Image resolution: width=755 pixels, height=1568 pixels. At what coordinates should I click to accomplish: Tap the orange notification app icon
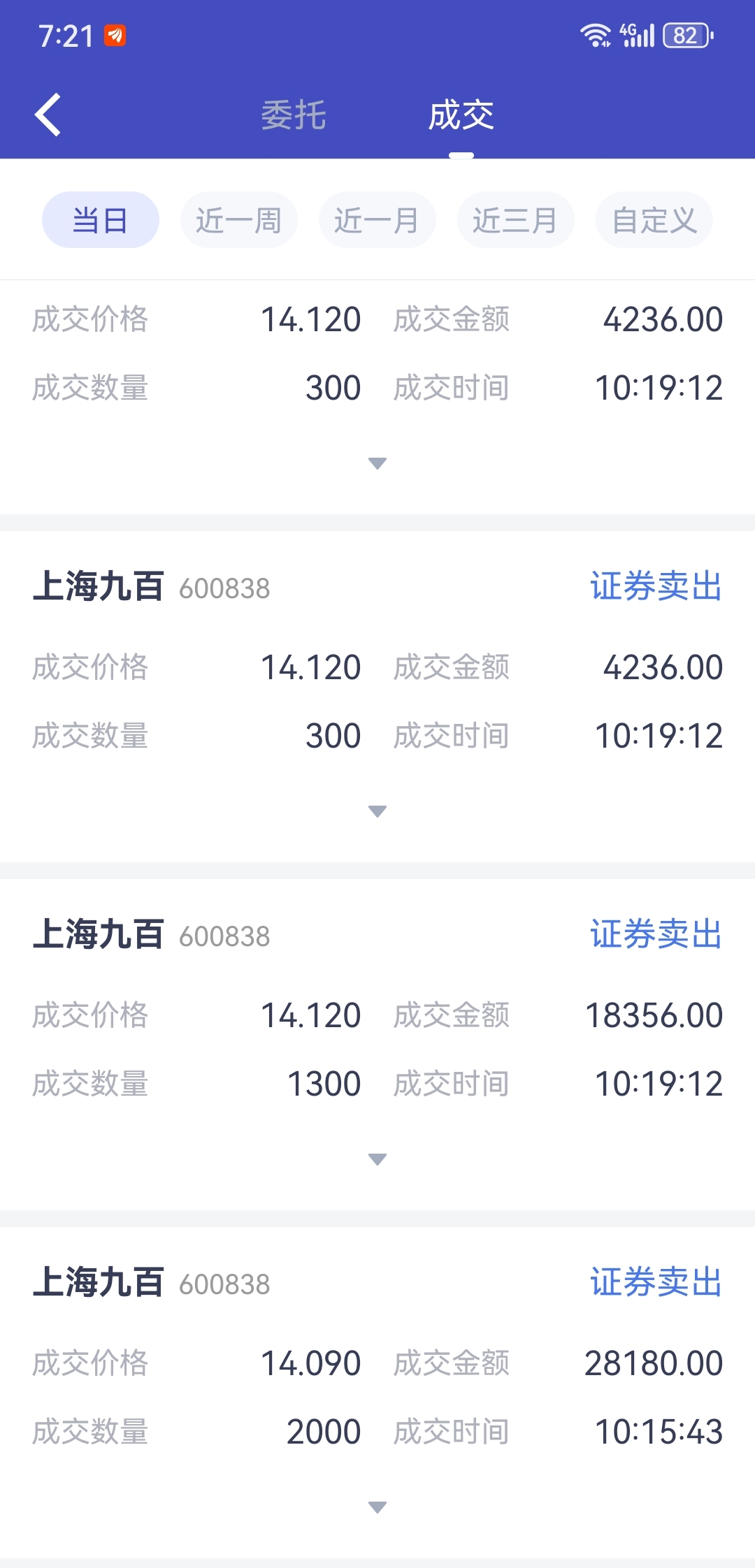[x=115, y=35]
